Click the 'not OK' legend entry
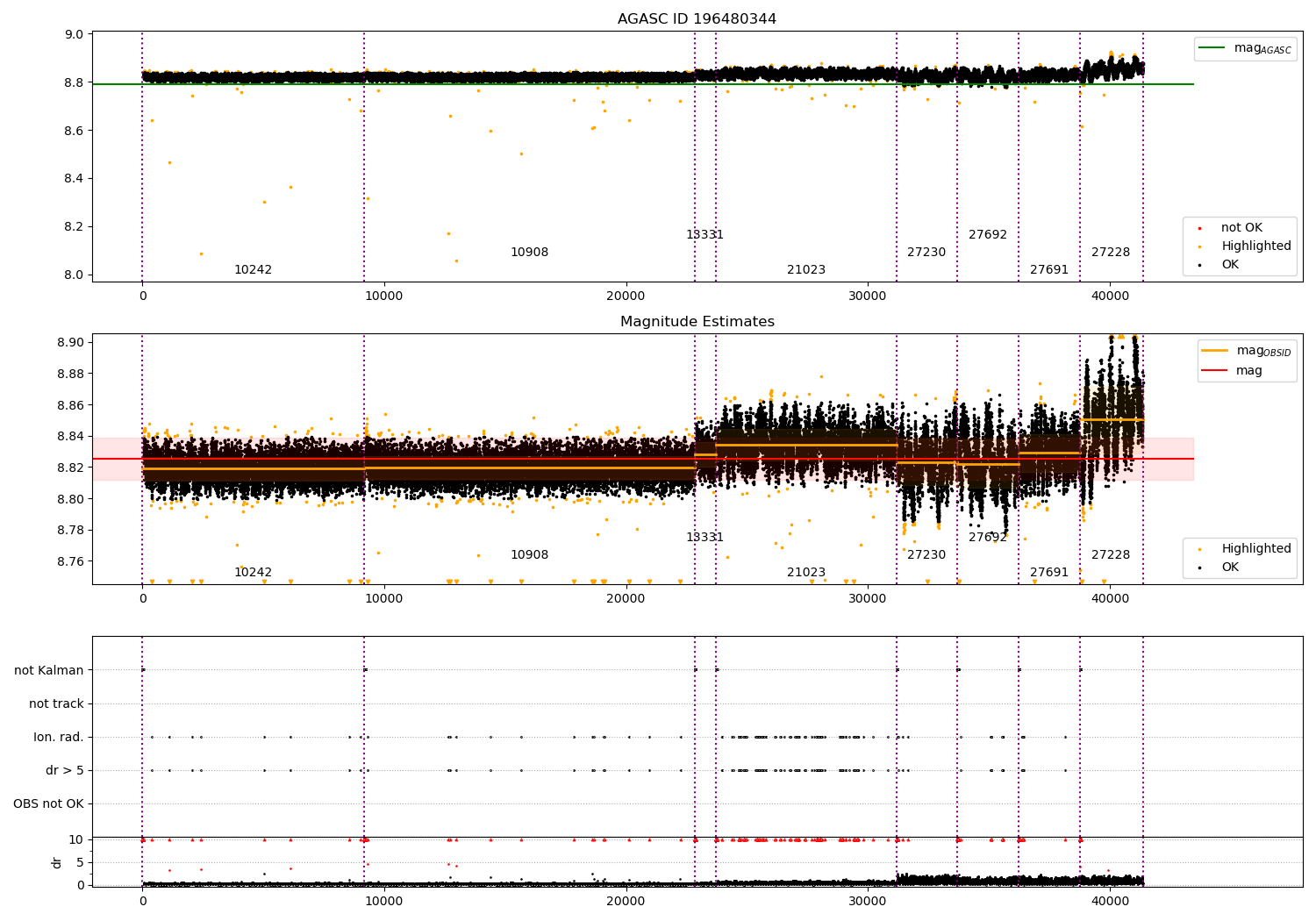Screen dimensions: 1316x921 click(x=1241, y=228)
